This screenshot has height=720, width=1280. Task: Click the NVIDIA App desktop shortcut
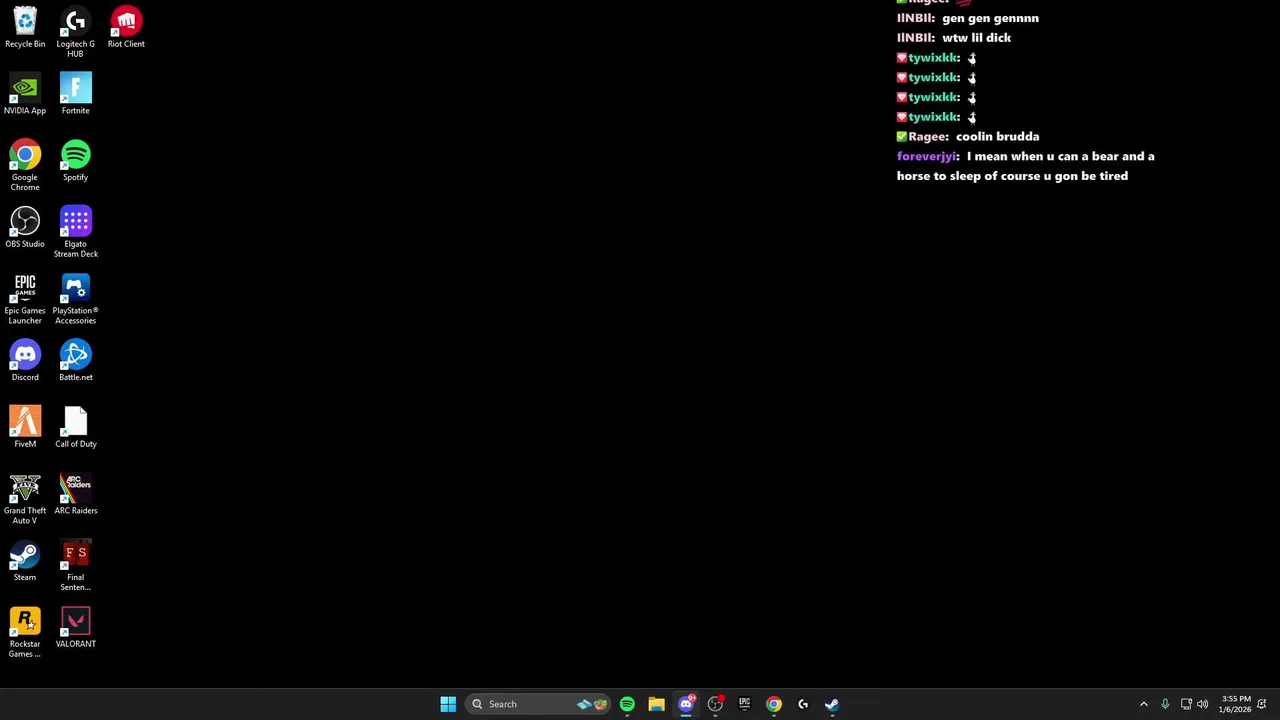pos(25,94)
